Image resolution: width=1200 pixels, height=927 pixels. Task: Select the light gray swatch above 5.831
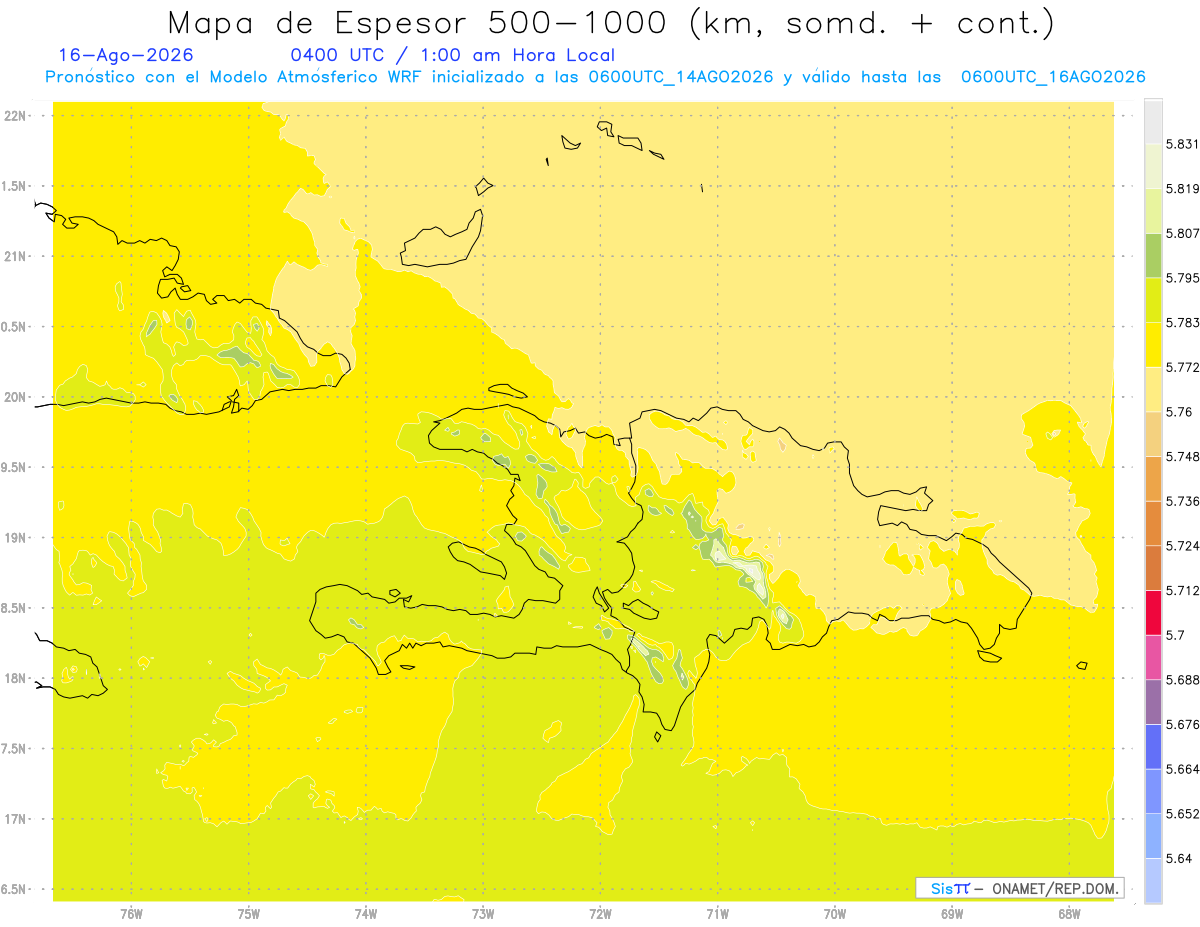point(1153,121)
